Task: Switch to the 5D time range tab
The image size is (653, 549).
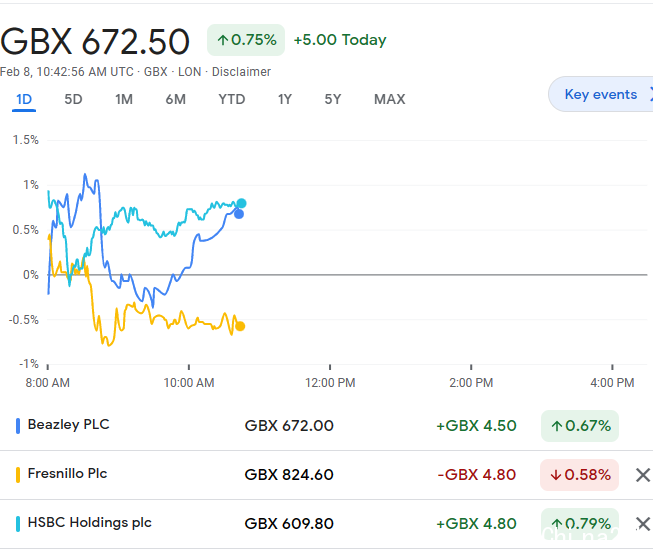Action: (74, 99)
